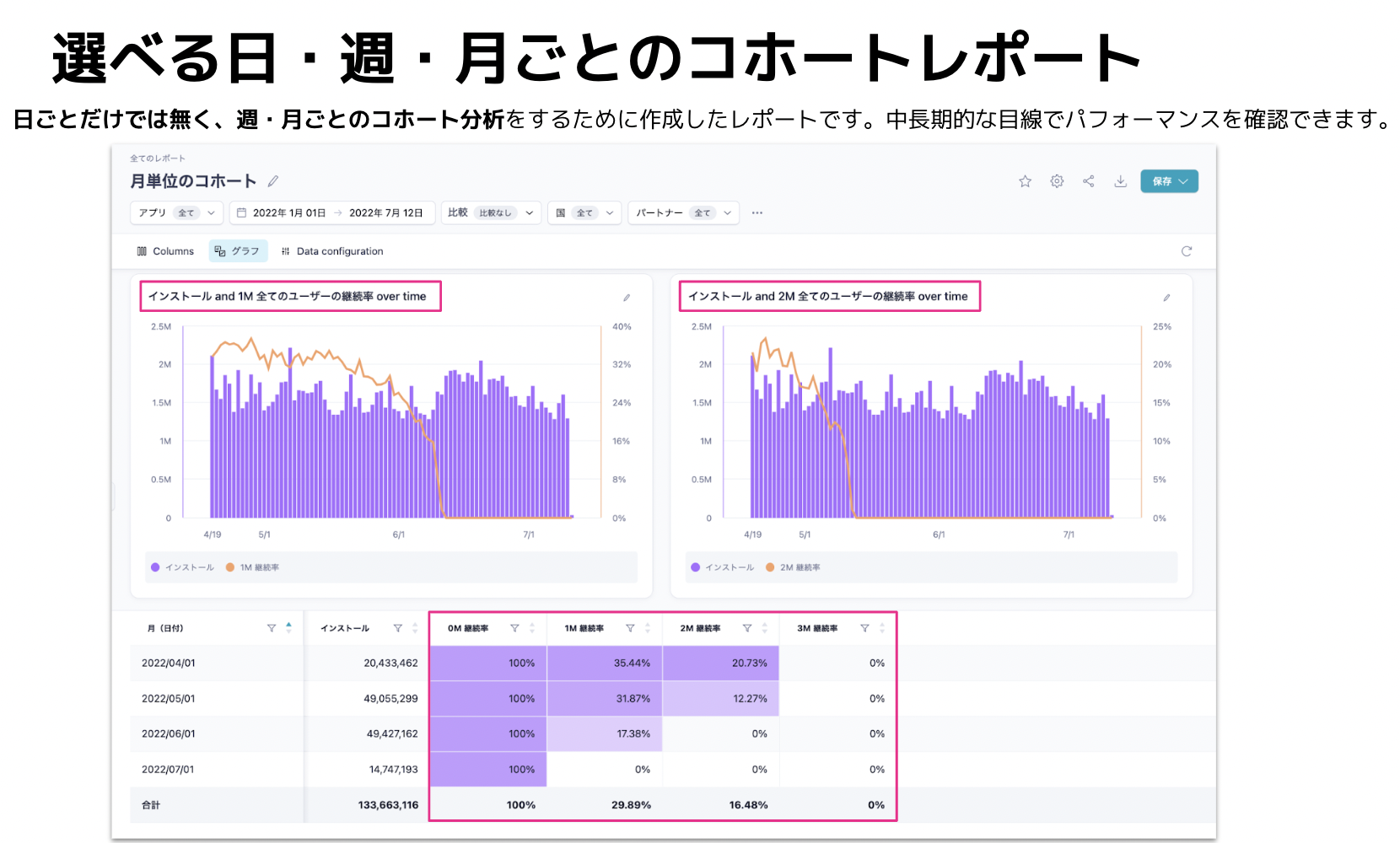
Task: Click the 12.27% retention cell
Action: tap(721, 699)
